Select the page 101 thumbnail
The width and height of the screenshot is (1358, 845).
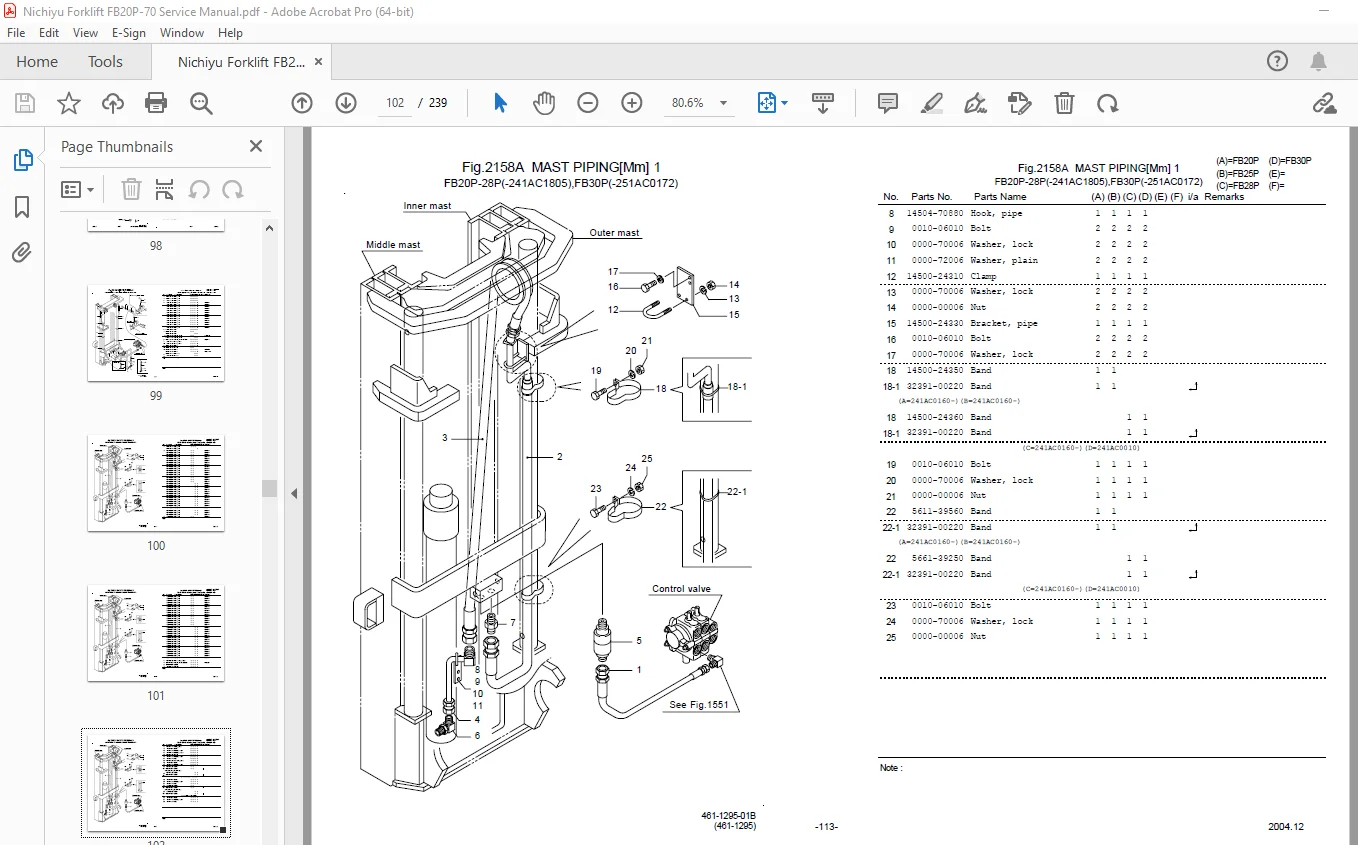click(x=156, y=634)
